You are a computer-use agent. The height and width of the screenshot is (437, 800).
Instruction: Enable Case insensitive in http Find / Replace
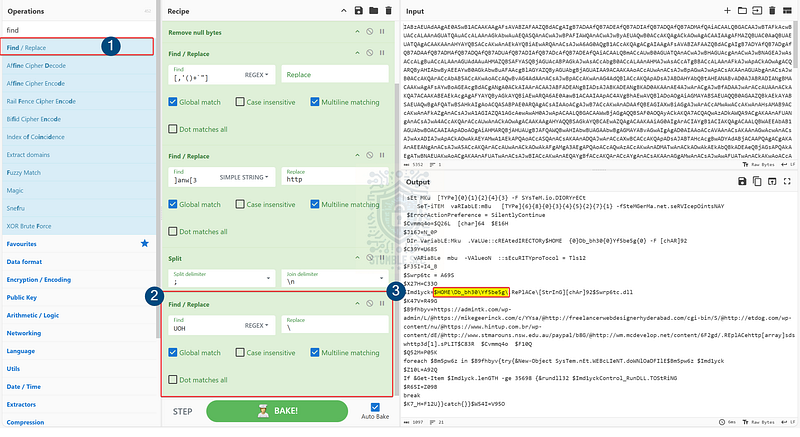(x=240, y=204)
